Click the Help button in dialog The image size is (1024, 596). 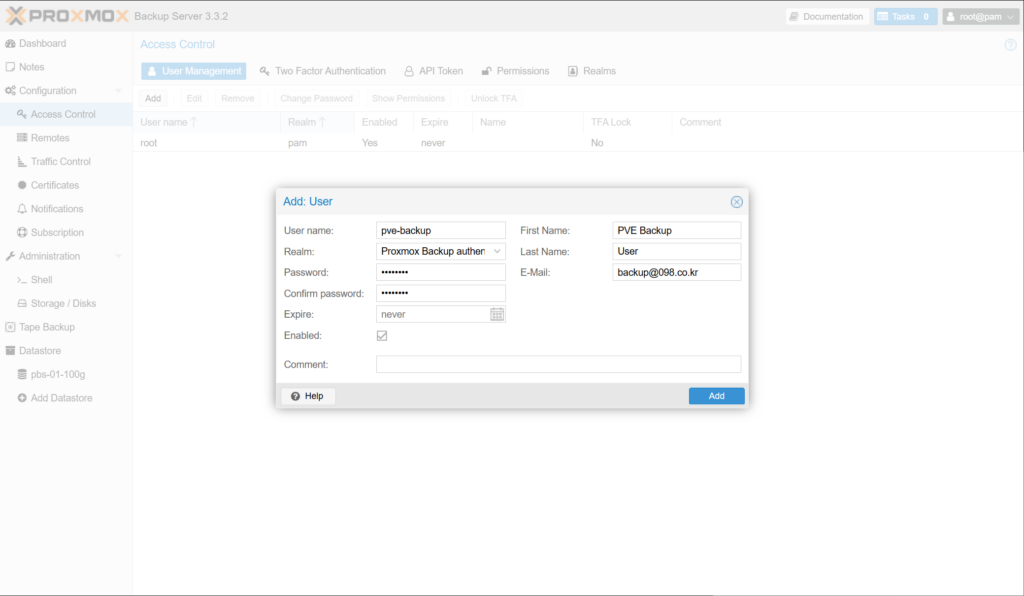(x=308, y=396)
